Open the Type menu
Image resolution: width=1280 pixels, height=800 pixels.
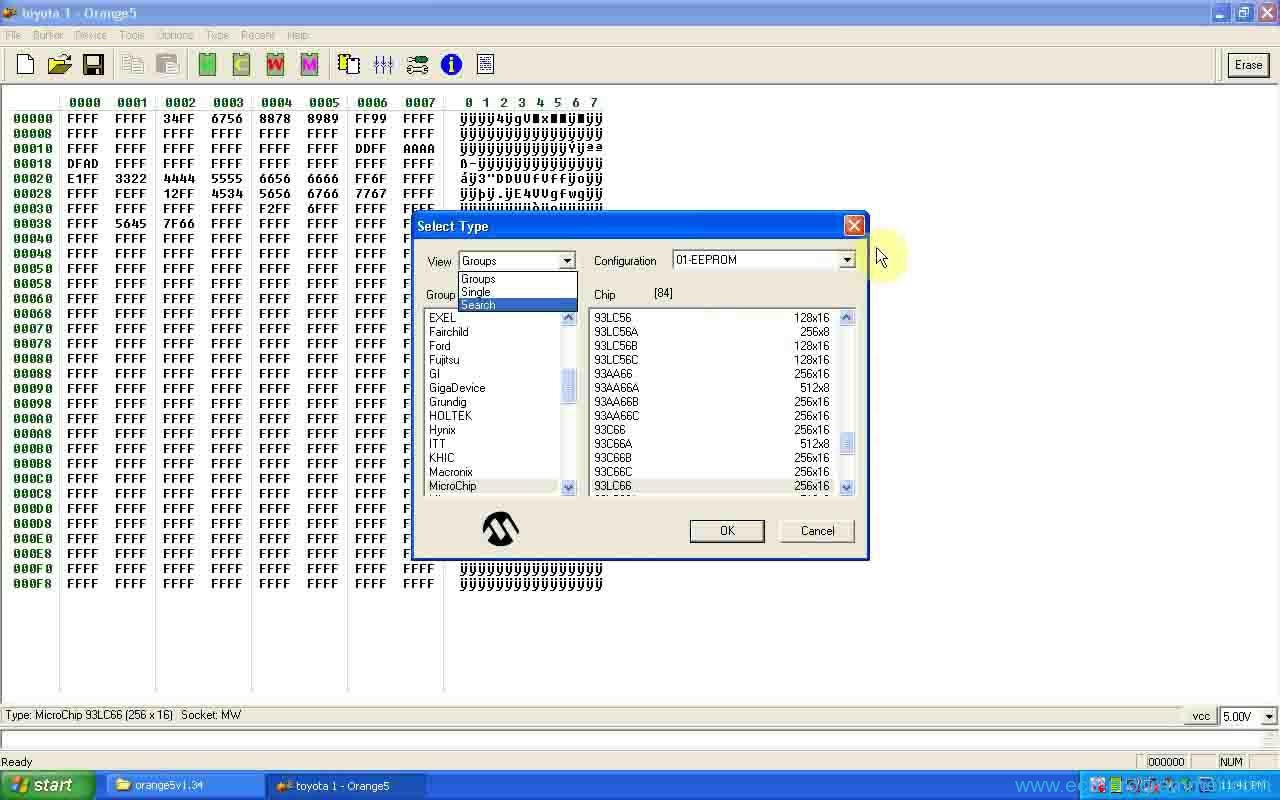pos(217,35)
